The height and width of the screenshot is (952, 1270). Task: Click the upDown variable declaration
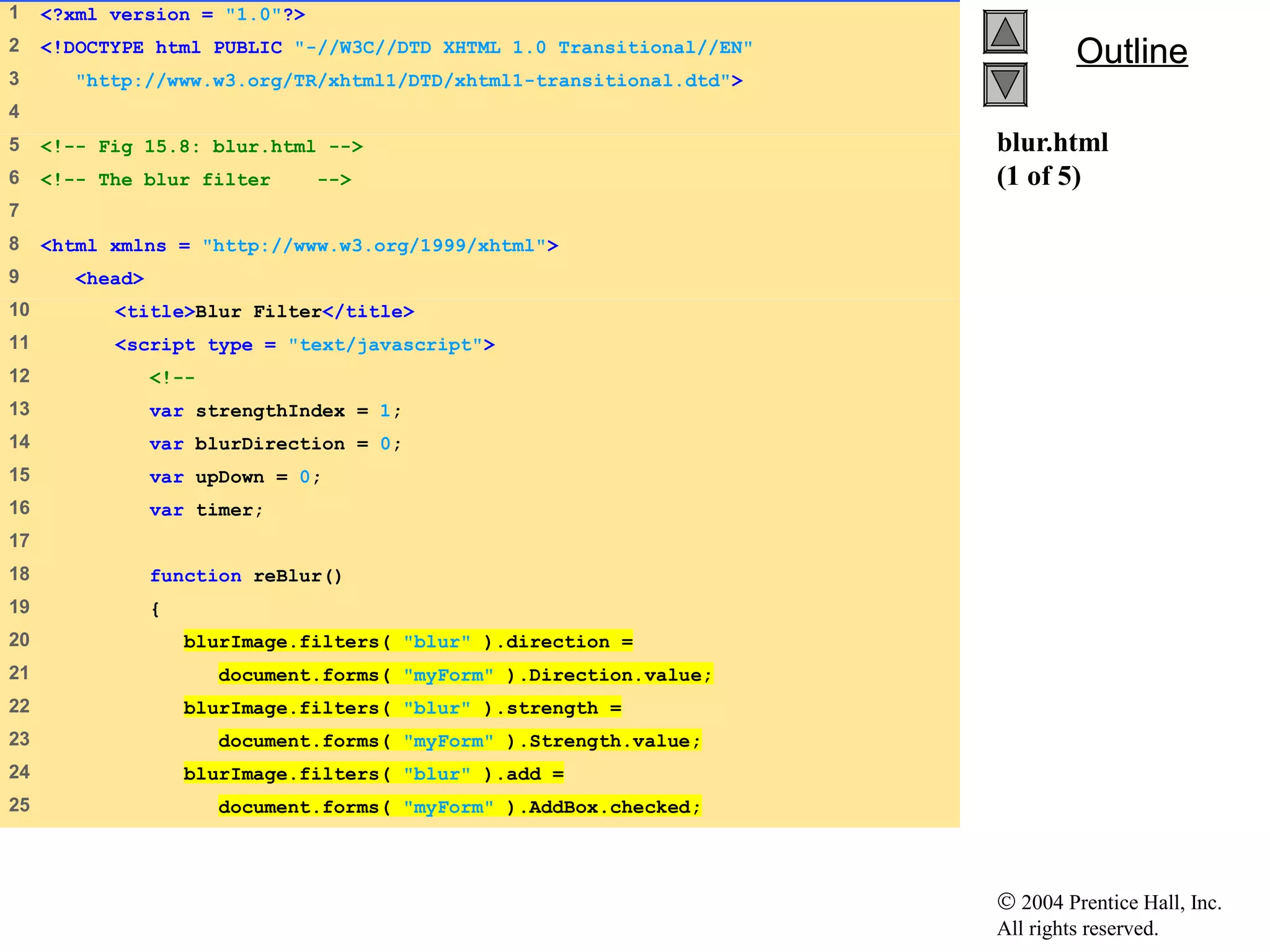click(230, 477)
